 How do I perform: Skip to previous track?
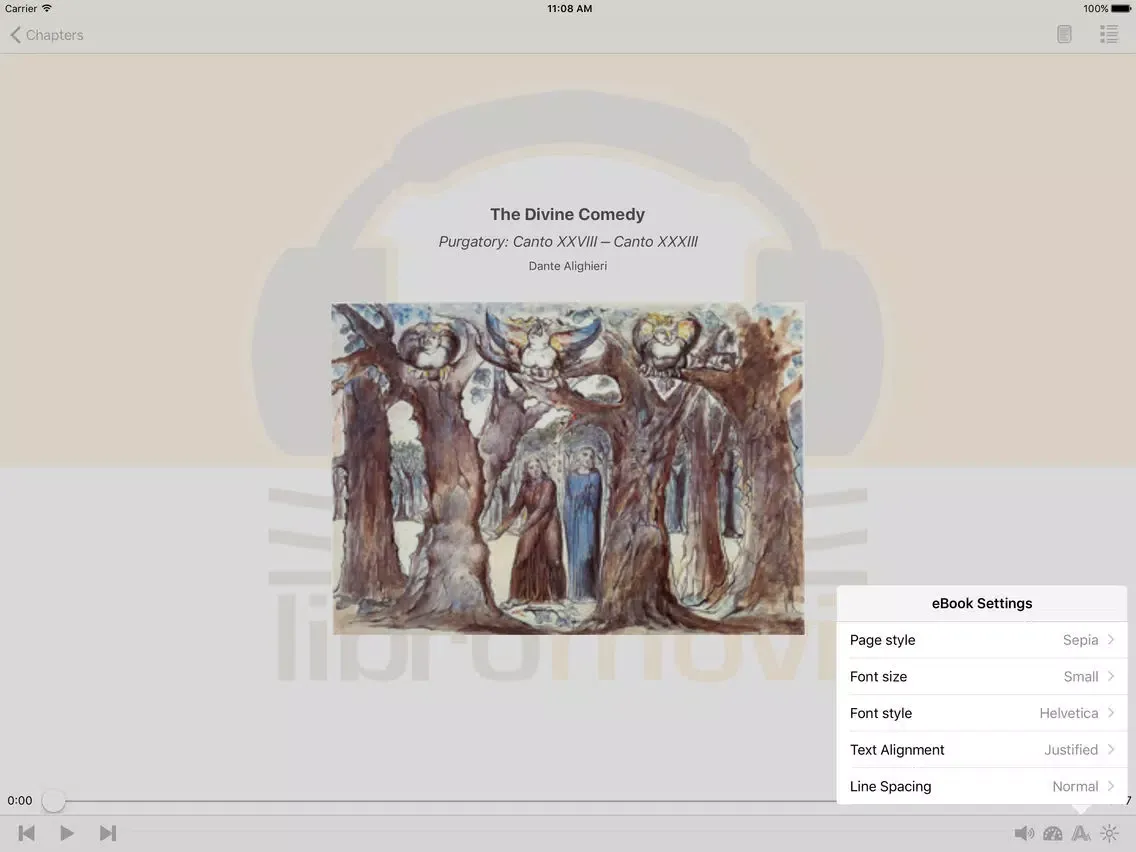click(x=27, y=833)
